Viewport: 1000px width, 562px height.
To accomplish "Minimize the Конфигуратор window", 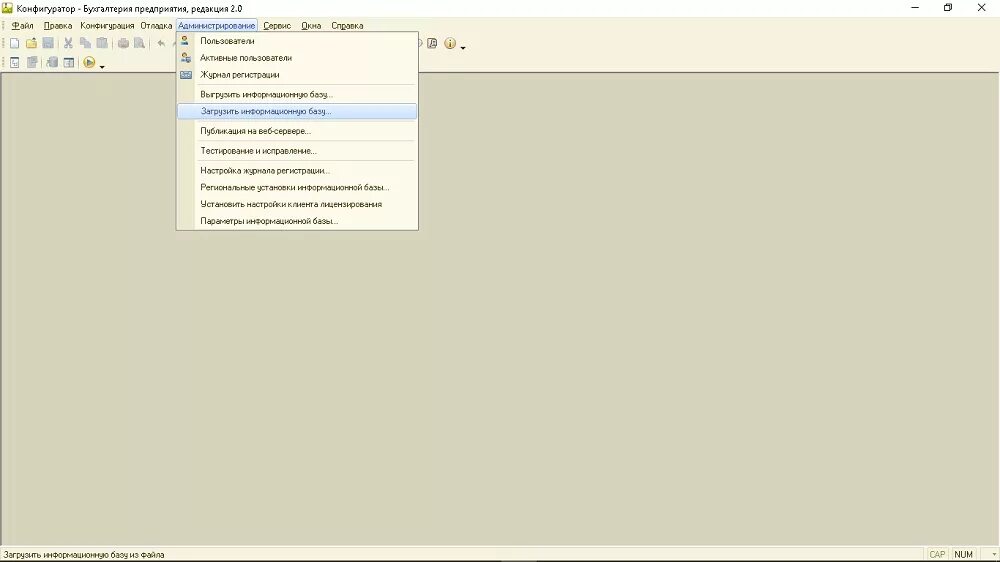I will pyautogui.click(x=915, y=8).
